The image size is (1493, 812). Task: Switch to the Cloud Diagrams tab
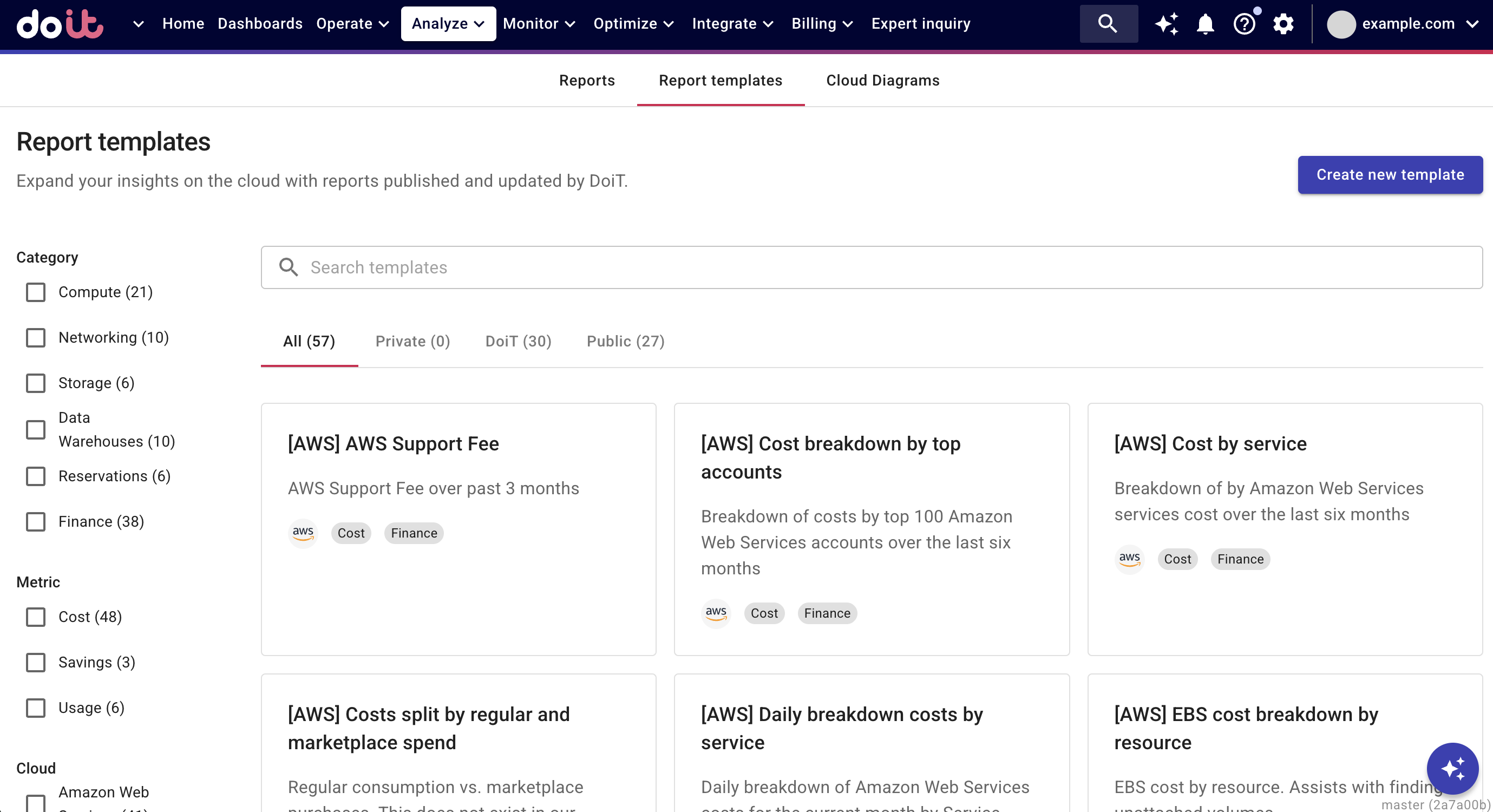[883, 81]
